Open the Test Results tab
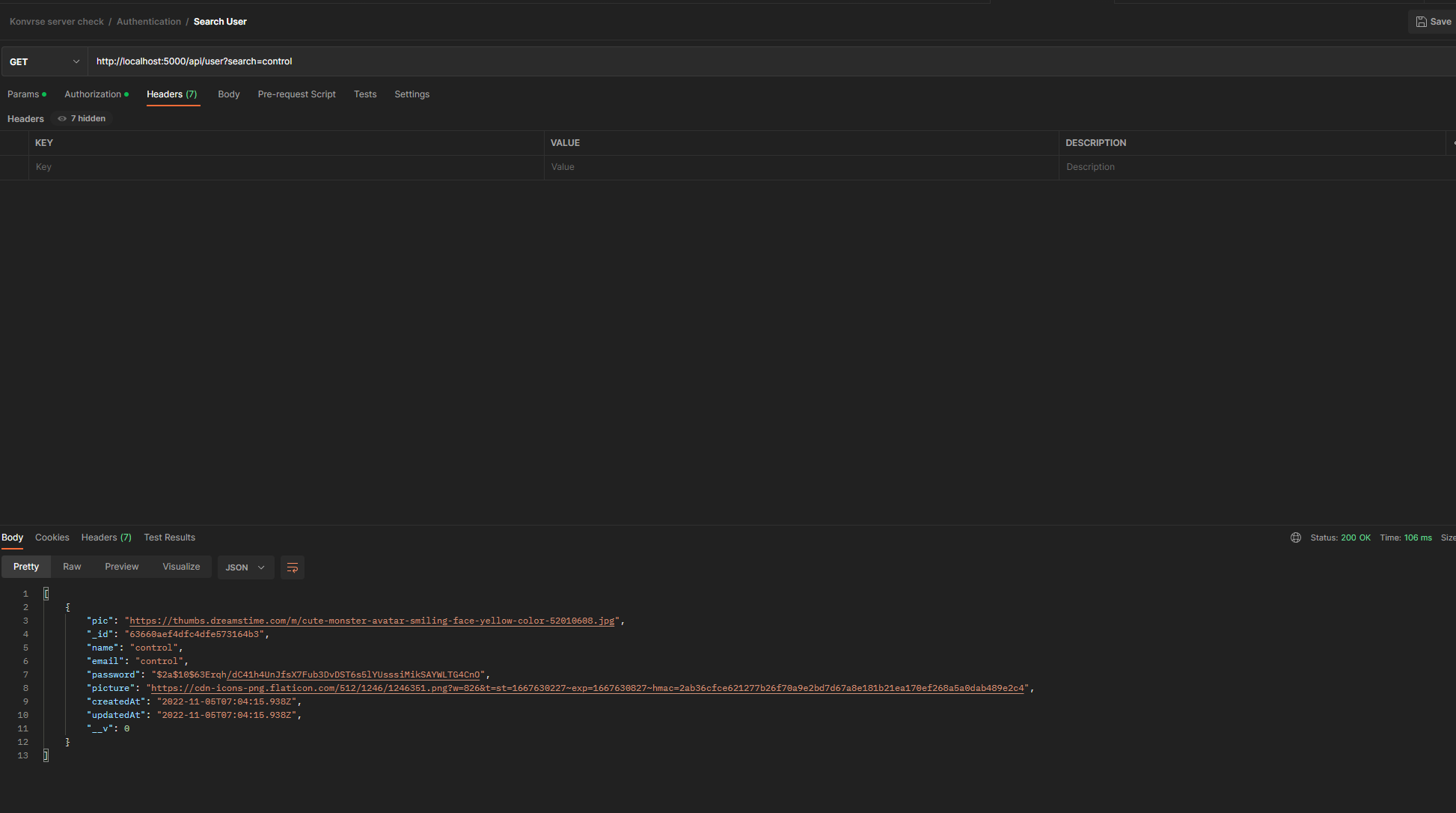The image size is (1456, 813). point(169,538)
